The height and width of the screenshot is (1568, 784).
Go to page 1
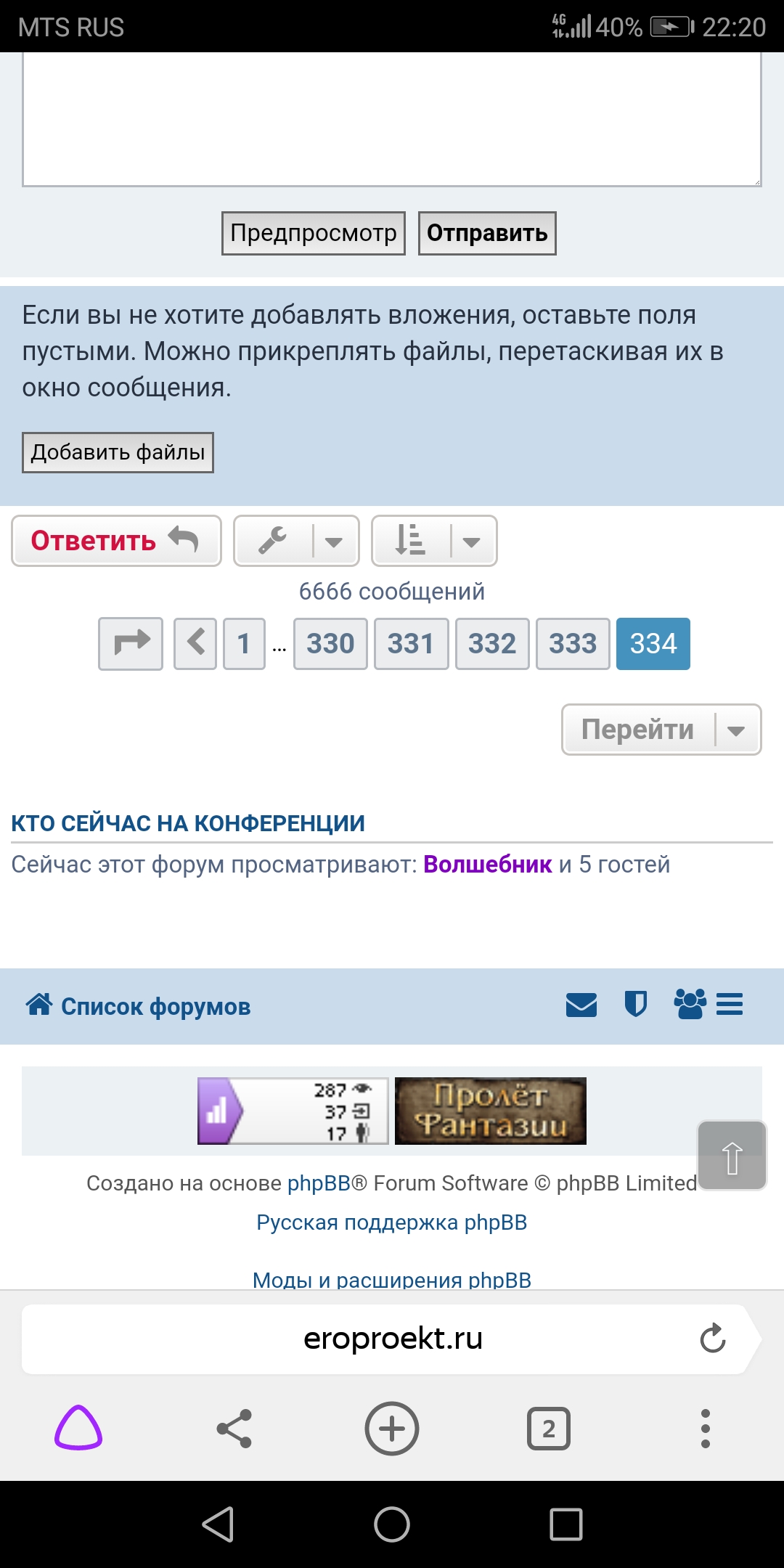tap(244, 644)
